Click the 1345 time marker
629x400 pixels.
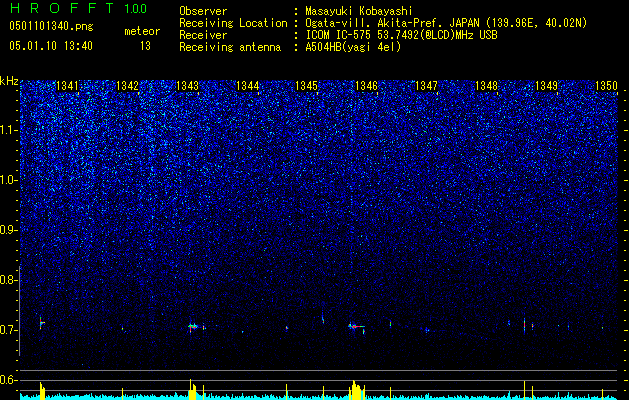point(306,86)
